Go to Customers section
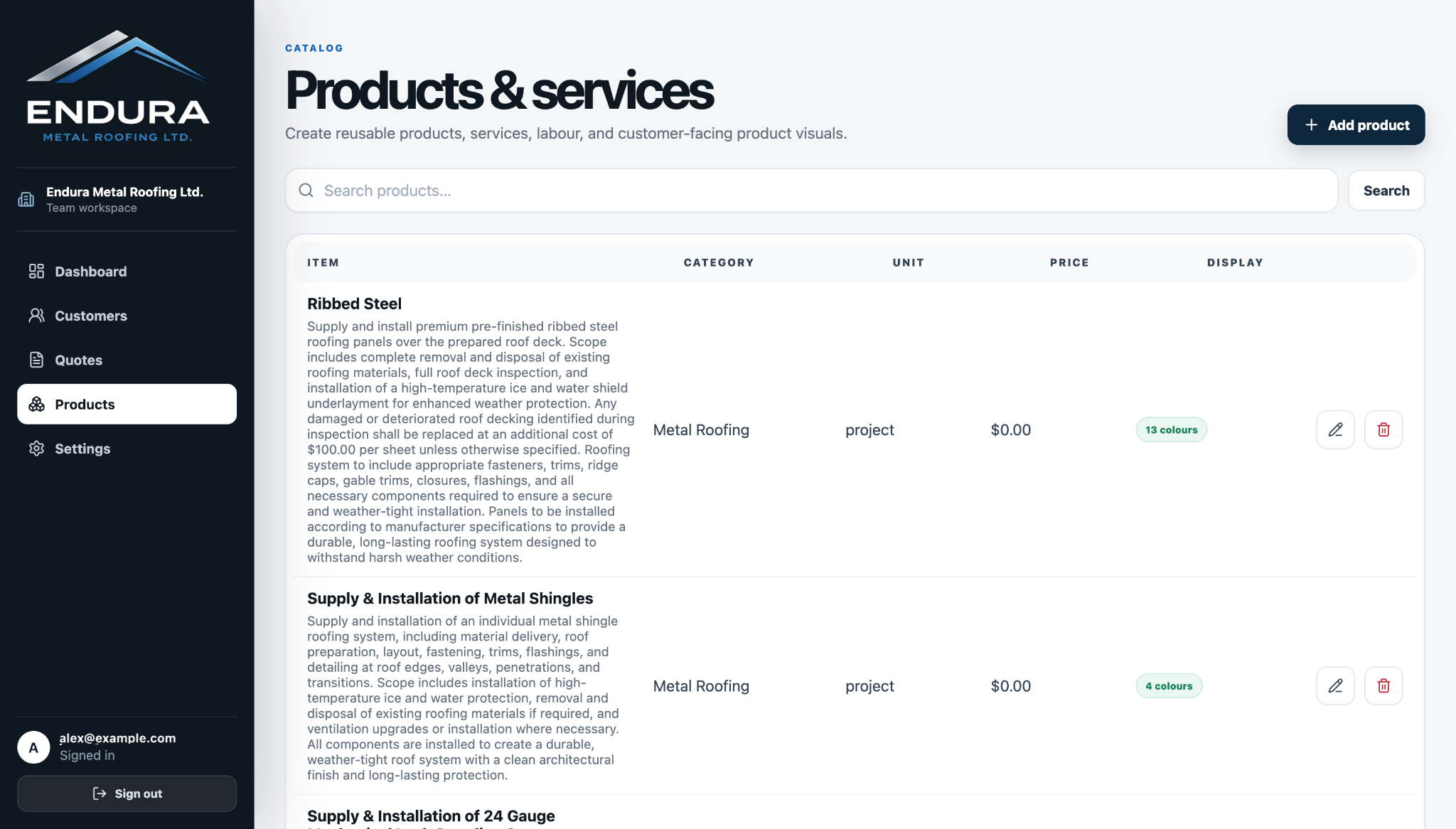Viewport: 1456px width, 829px height. (x=127, y=316)
